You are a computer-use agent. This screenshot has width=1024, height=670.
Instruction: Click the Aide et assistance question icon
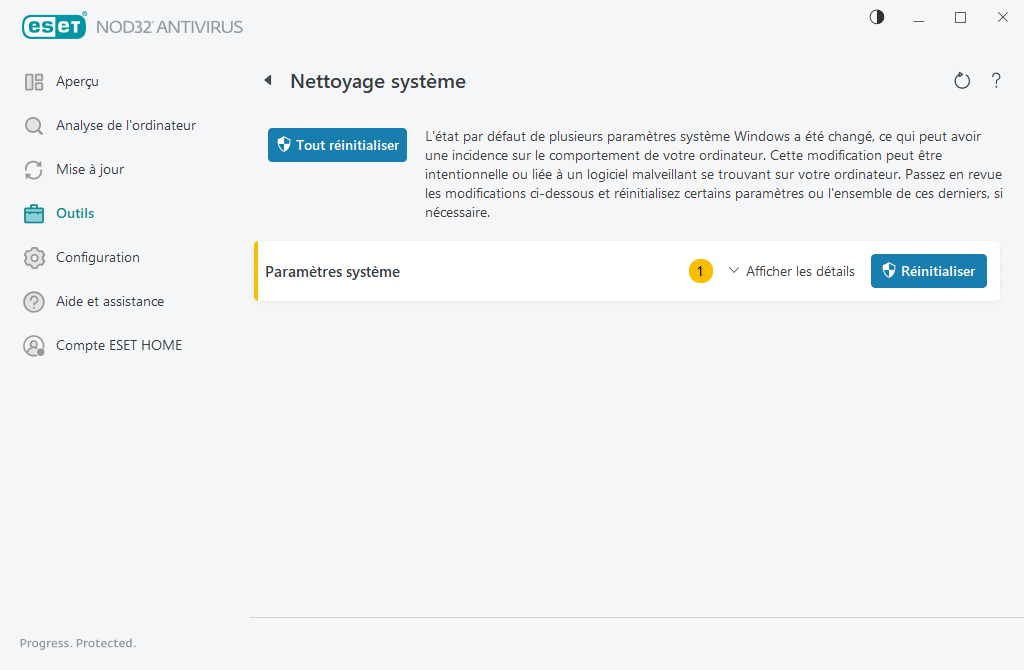tap(33, 301)
